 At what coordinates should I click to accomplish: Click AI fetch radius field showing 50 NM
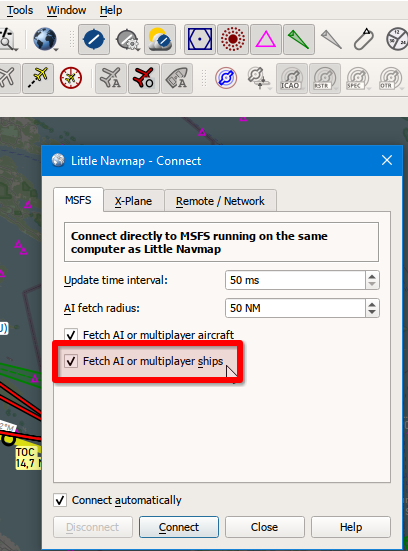pyautogui.click(x=295, y=308)
